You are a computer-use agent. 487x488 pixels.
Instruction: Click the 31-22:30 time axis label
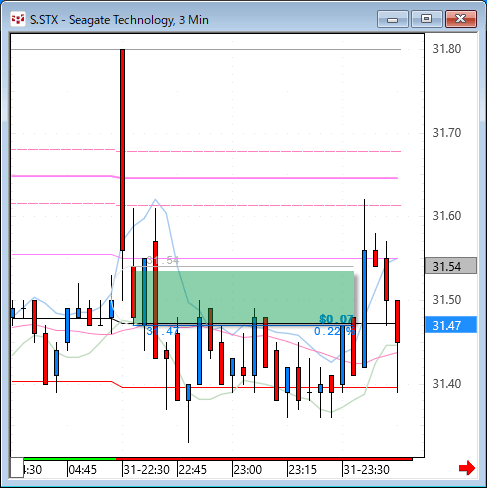click(x=146, y=470)
